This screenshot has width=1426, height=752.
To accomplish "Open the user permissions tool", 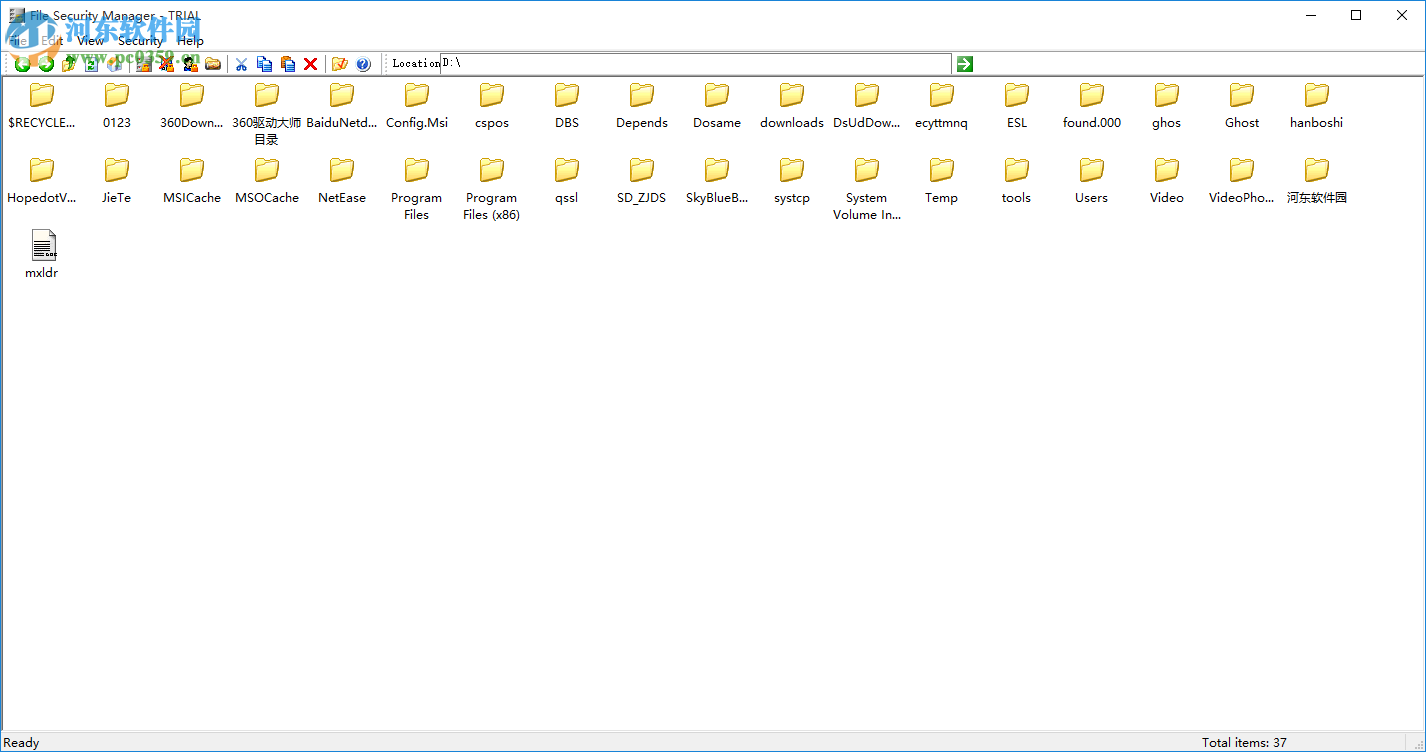I will pyautogui.click(x=190, y=63).
